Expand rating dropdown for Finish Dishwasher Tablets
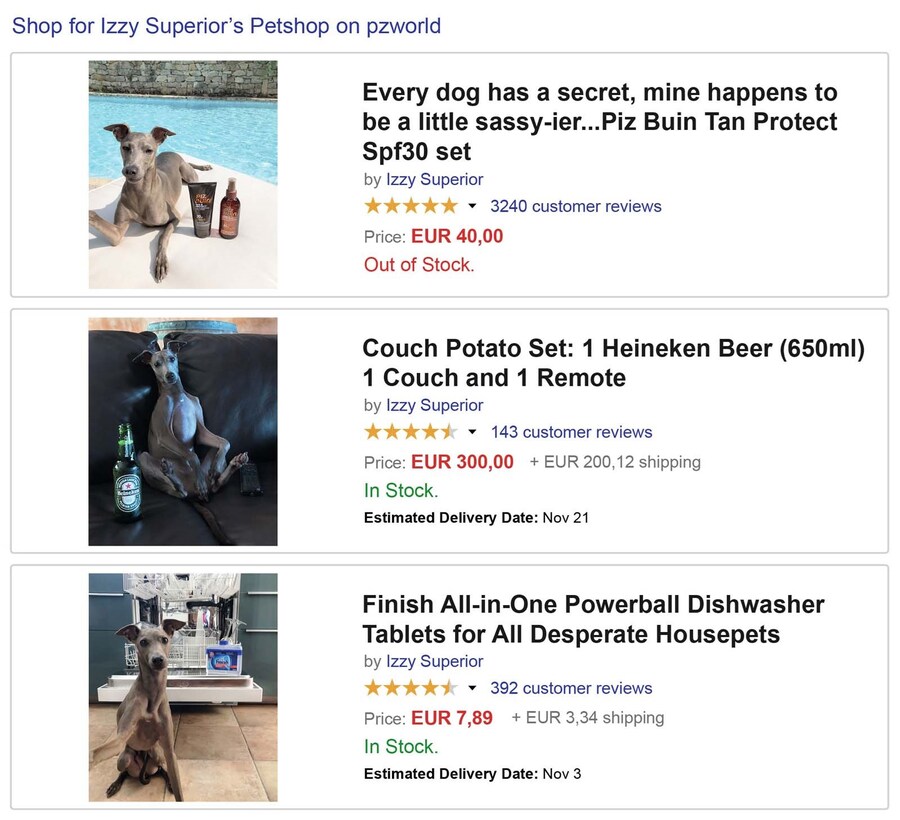 click(472, 689)
